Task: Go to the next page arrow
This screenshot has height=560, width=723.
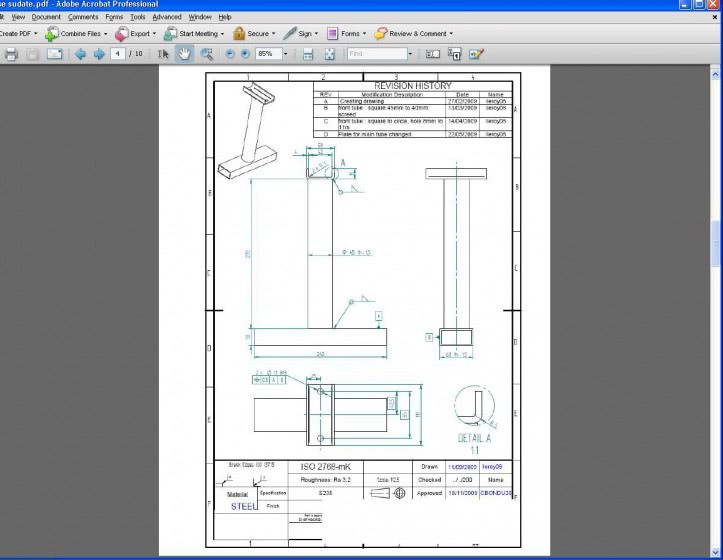Action: coord(99,54)
